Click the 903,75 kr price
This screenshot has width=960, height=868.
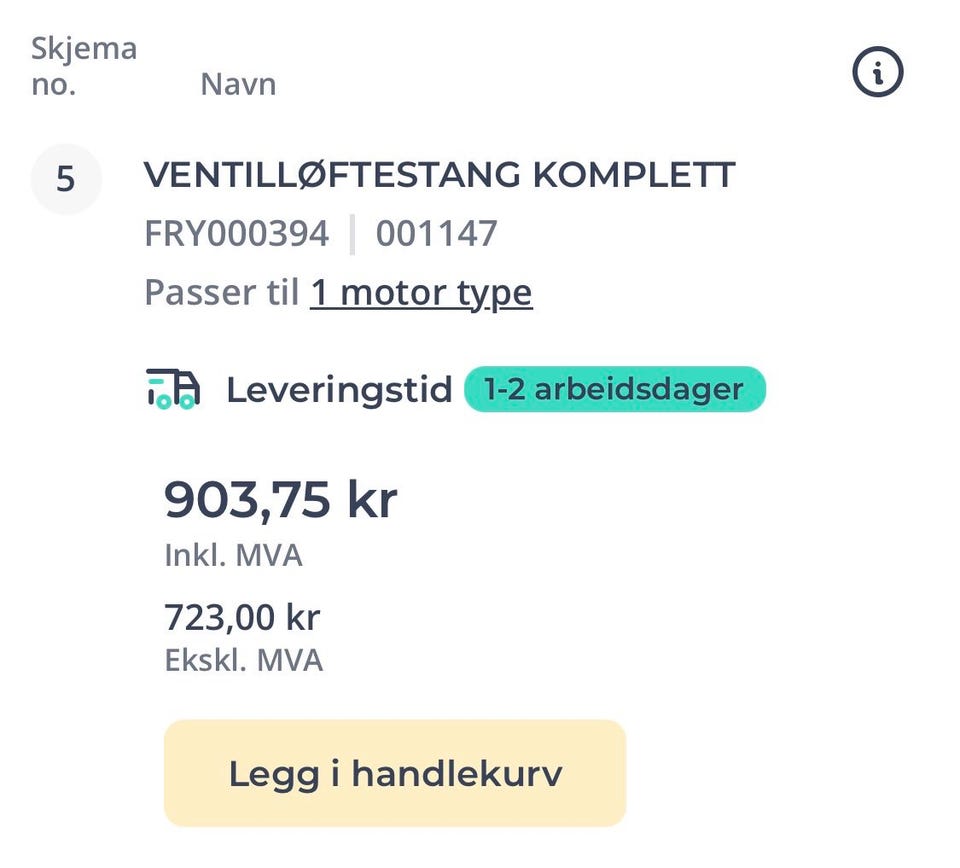click(280, 499)
